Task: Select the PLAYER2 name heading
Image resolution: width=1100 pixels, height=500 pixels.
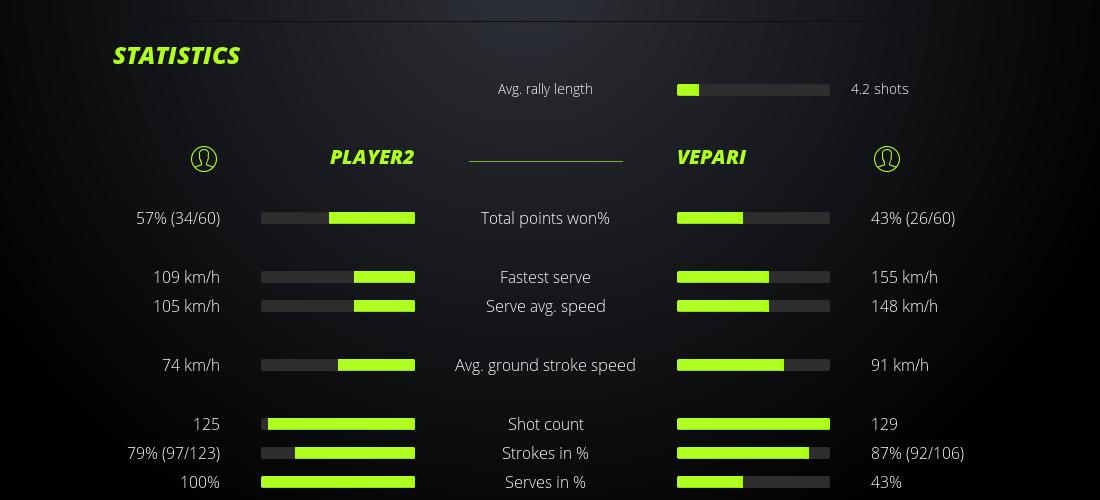Action: tap(372, 158)
